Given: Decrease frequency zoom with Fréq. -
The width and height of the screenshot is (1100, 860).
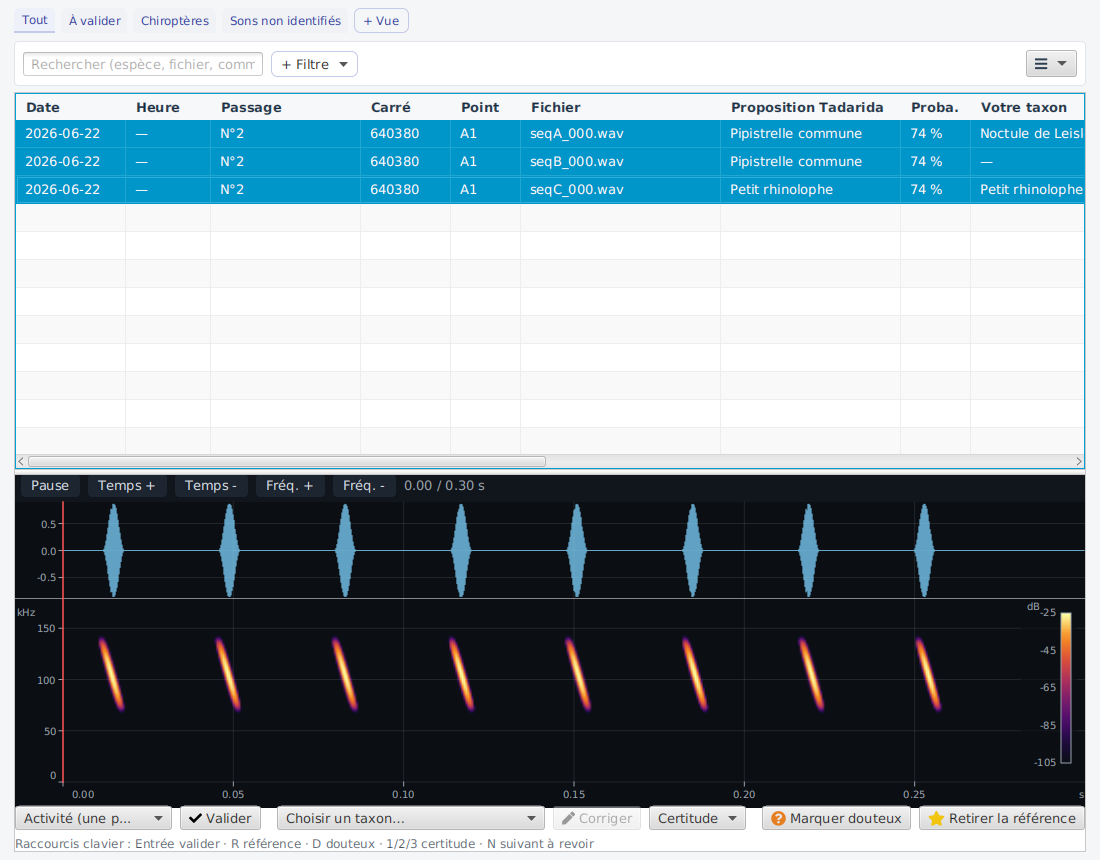Looking at the screenshot, I should pyautogui.click(x=363, y=485).
